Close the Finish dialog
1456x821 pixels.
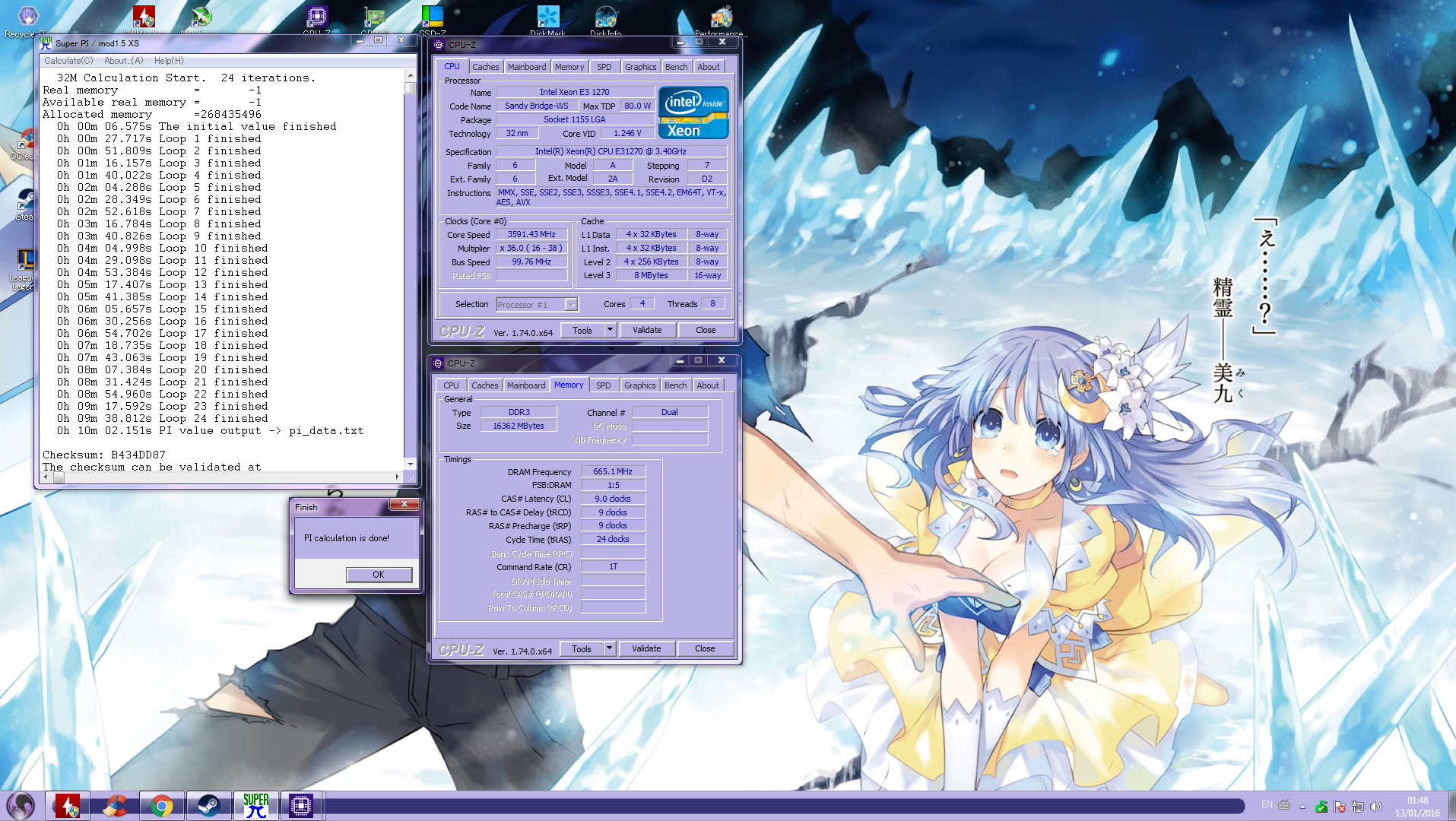(x=404, y=504)
